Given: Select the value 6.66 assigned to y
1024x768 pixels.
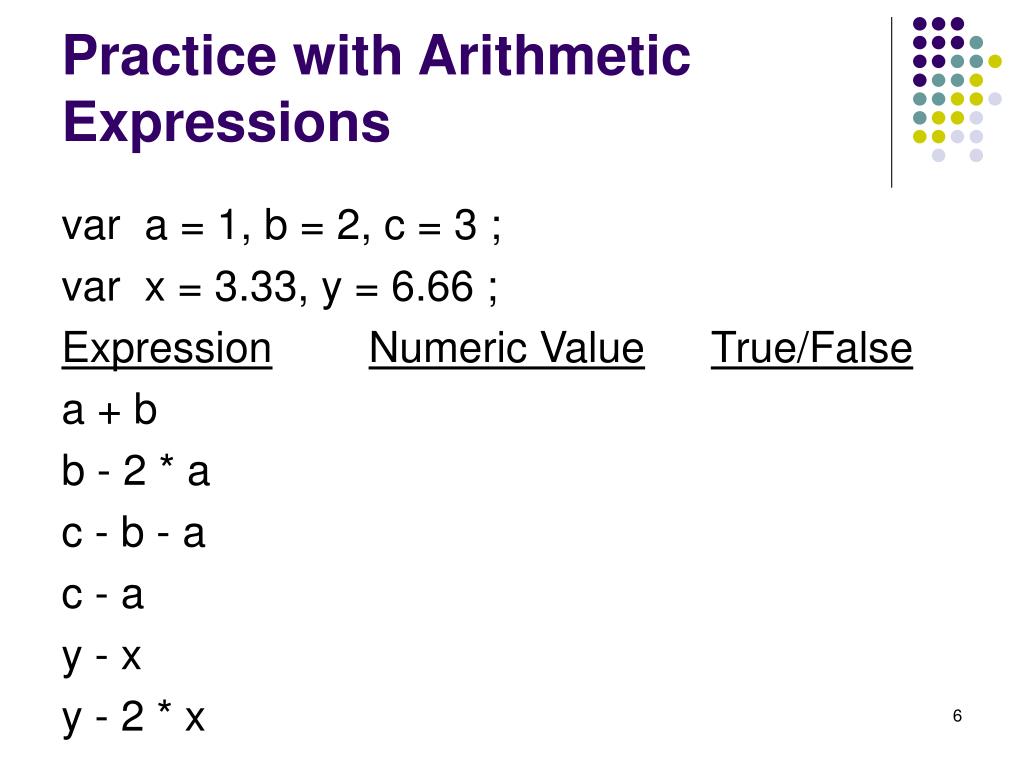Looking at the screenshot, I should pyautogui.click(x=432, y=289).
